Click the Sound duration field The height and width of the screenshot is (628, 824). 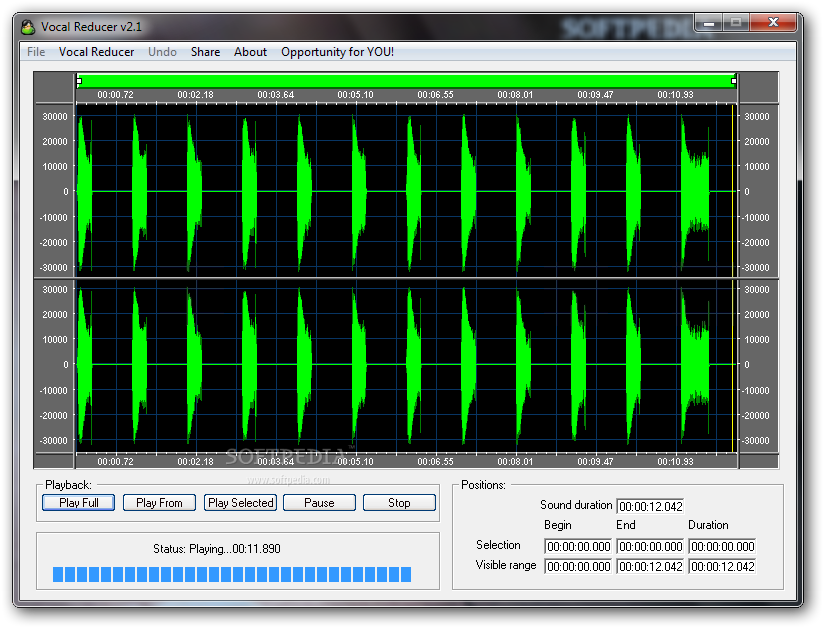650,507
